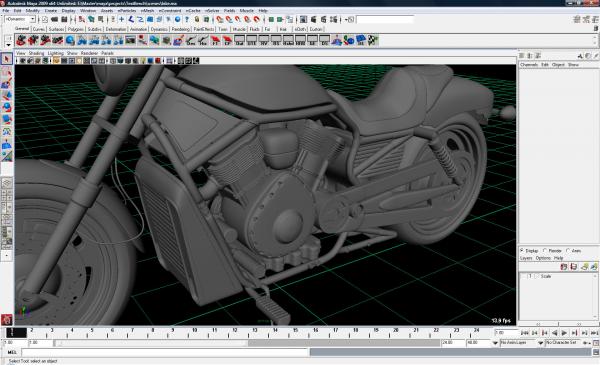
Task: Toggle snap to grids
Action: click(219, 19)
